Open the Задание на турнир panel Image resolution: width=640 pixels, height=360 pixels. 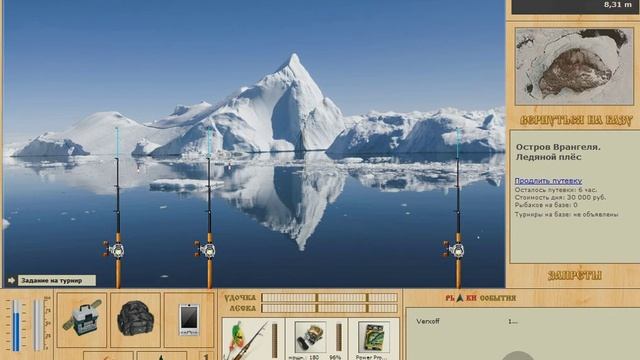pyautogui.click(x=57, y=280)
